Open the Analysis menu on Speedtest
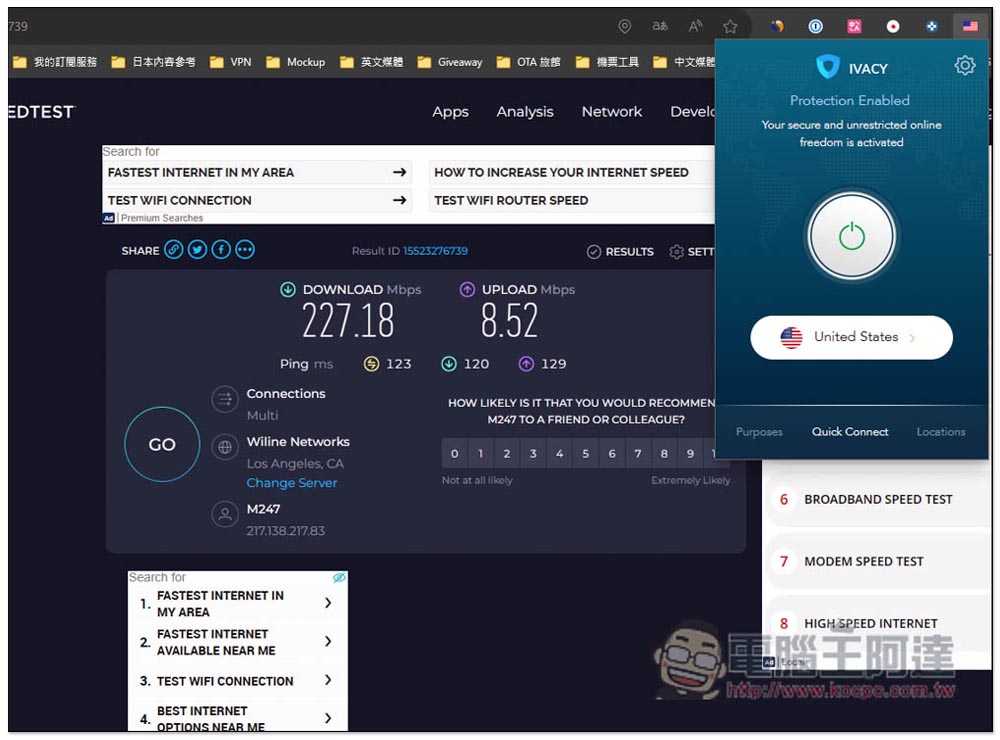1000x740 pixels. [x=525, y=112]
